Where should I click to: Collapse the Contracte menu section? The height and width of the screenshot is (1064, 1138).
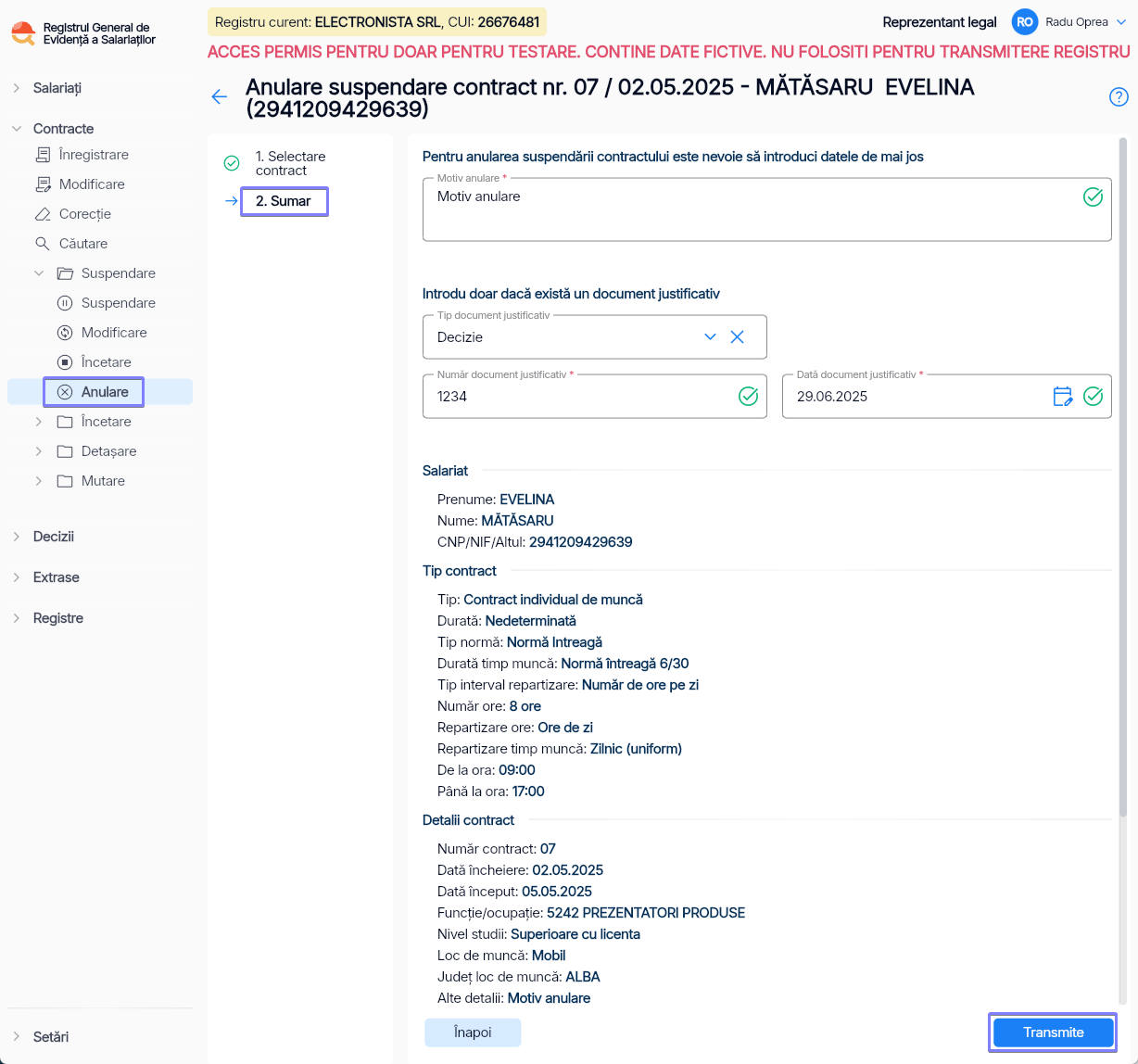pos(17,129)
